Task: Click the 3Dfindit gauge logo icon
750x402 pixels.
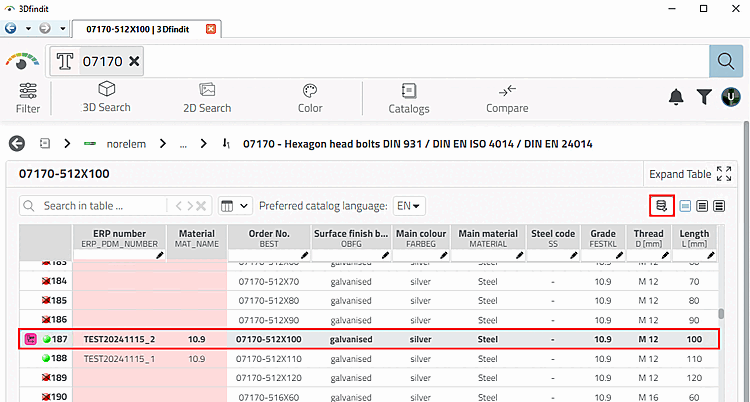Action: tap(22, 61)
